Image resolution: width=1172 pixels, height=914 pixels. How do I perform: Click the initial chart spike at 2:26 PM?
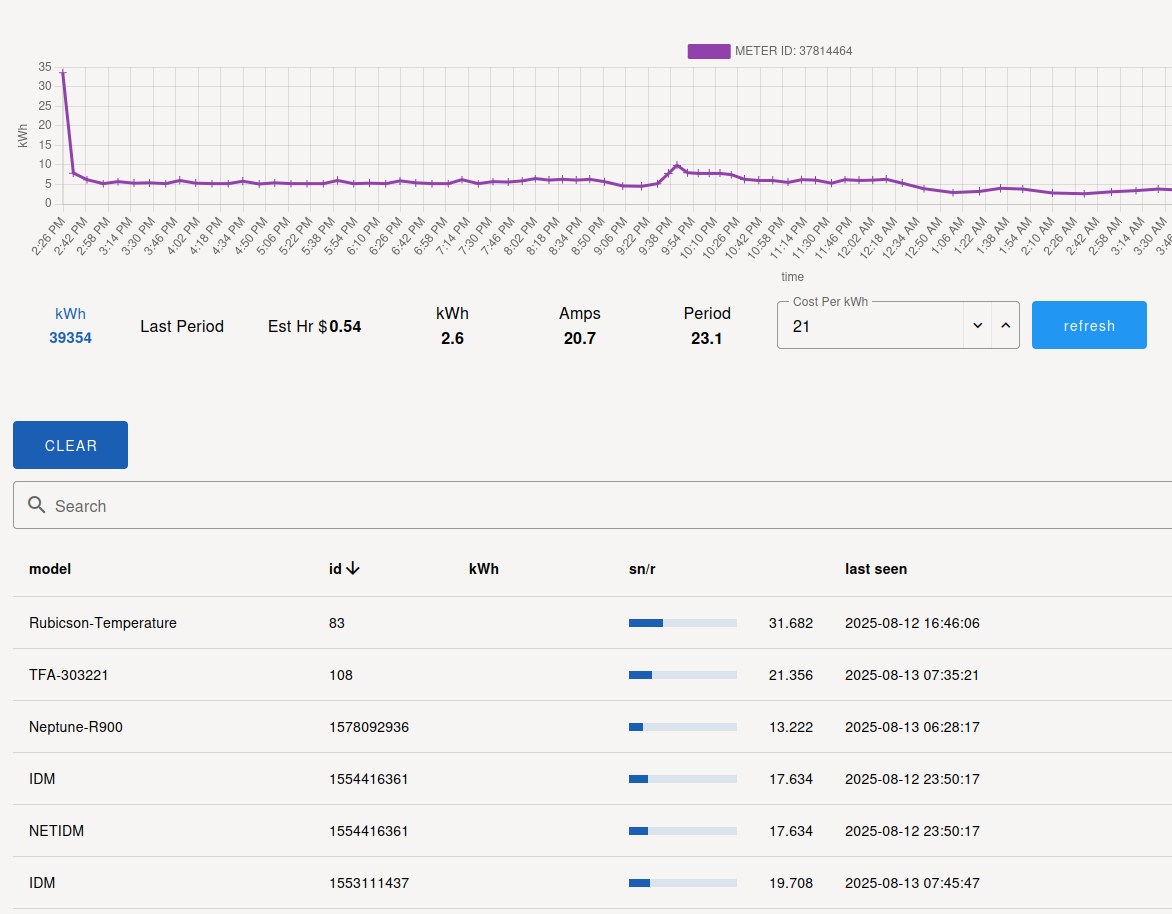tap(63, 72)
